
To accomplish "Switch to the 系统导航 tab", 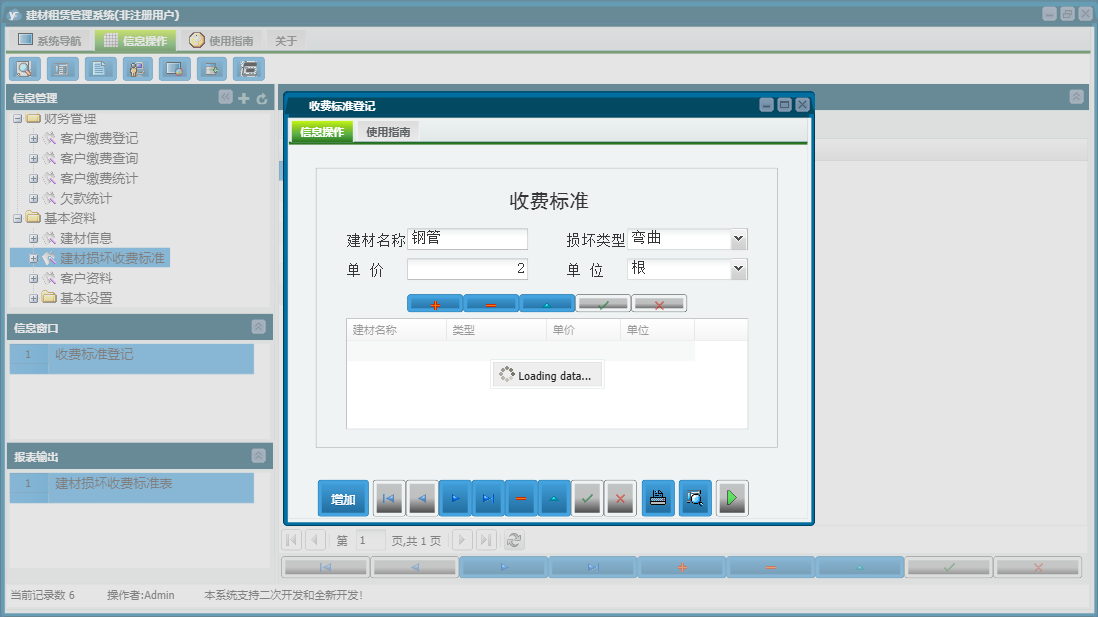I will (50, 41).
